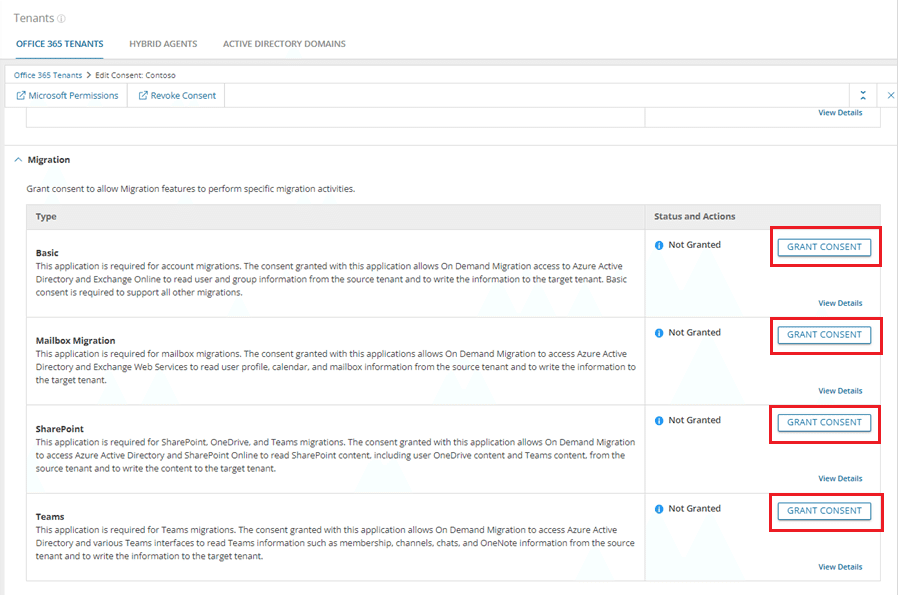Screen dimensions: 901x601
Task: Select the SharePoint row title
Action: [60, 429]
